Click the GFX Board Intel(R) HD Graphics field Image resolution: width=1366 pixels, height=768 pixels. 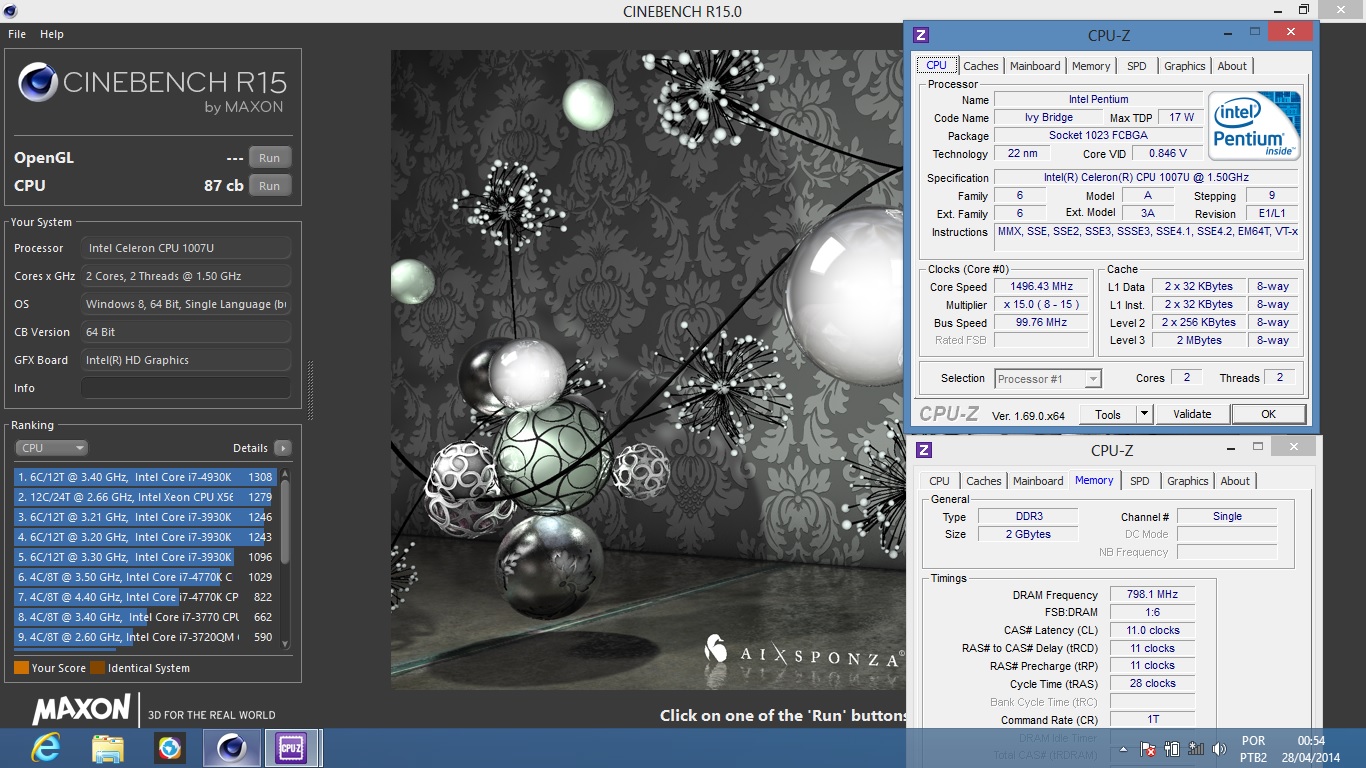point(186,360)
